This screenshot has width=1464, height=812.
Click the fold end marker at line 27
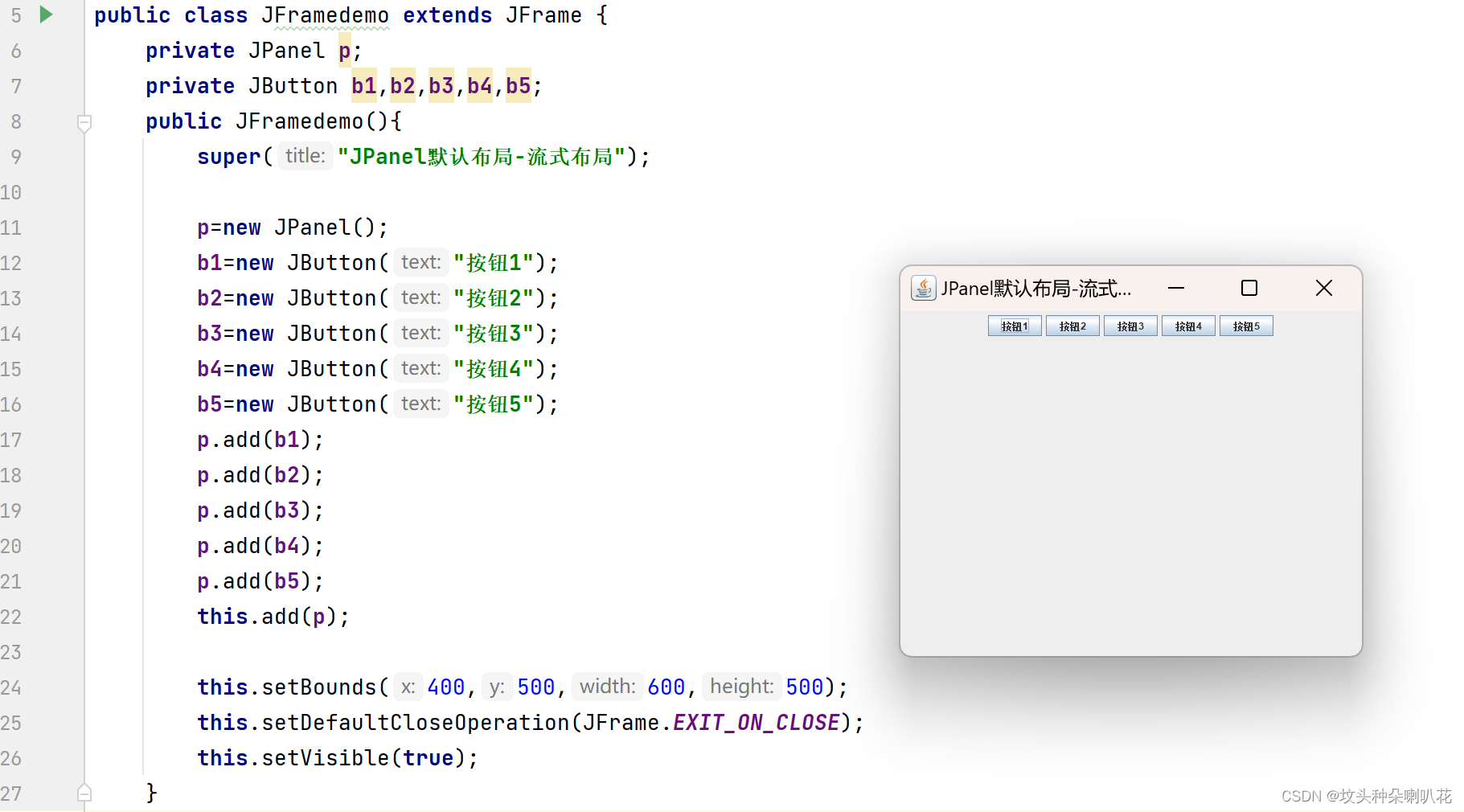(x=84, y=794)
